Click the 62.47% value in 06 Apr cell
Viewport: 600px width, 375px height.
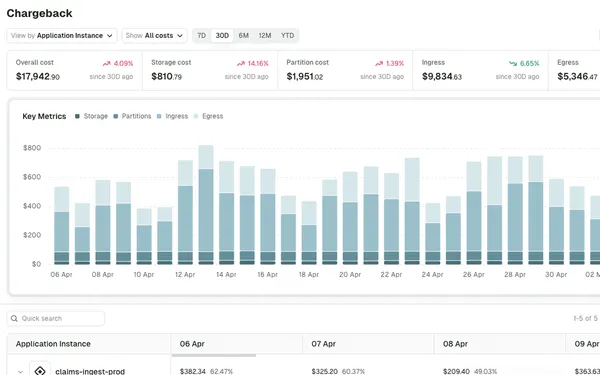coord(221,372)
